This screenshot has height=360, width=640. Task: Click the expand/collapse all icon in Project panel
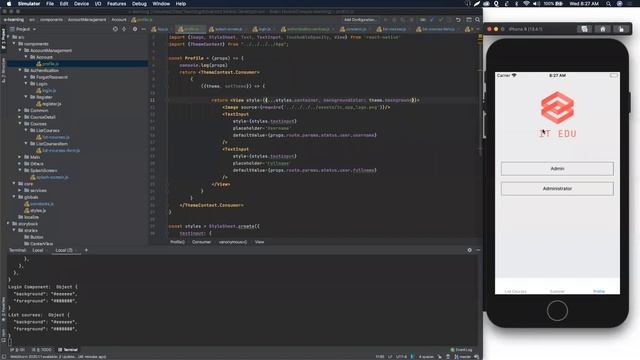124,29
